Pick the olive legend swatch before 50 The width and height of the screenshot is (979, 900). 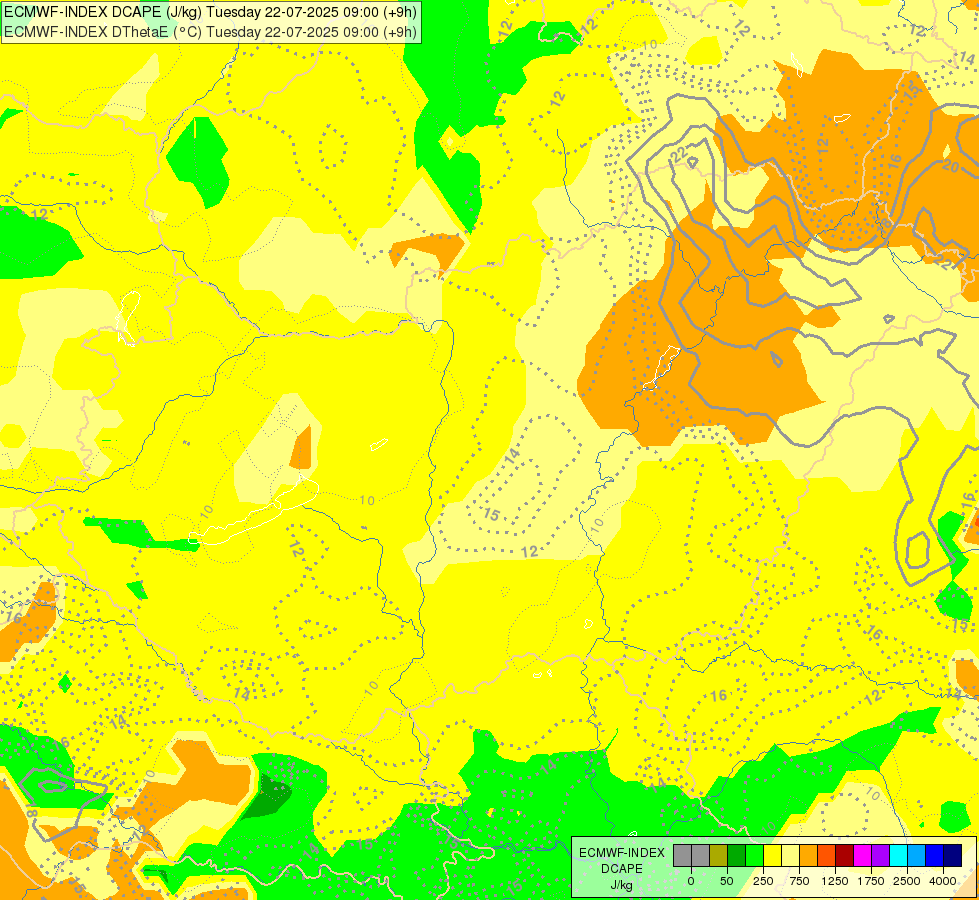[719, 855]
